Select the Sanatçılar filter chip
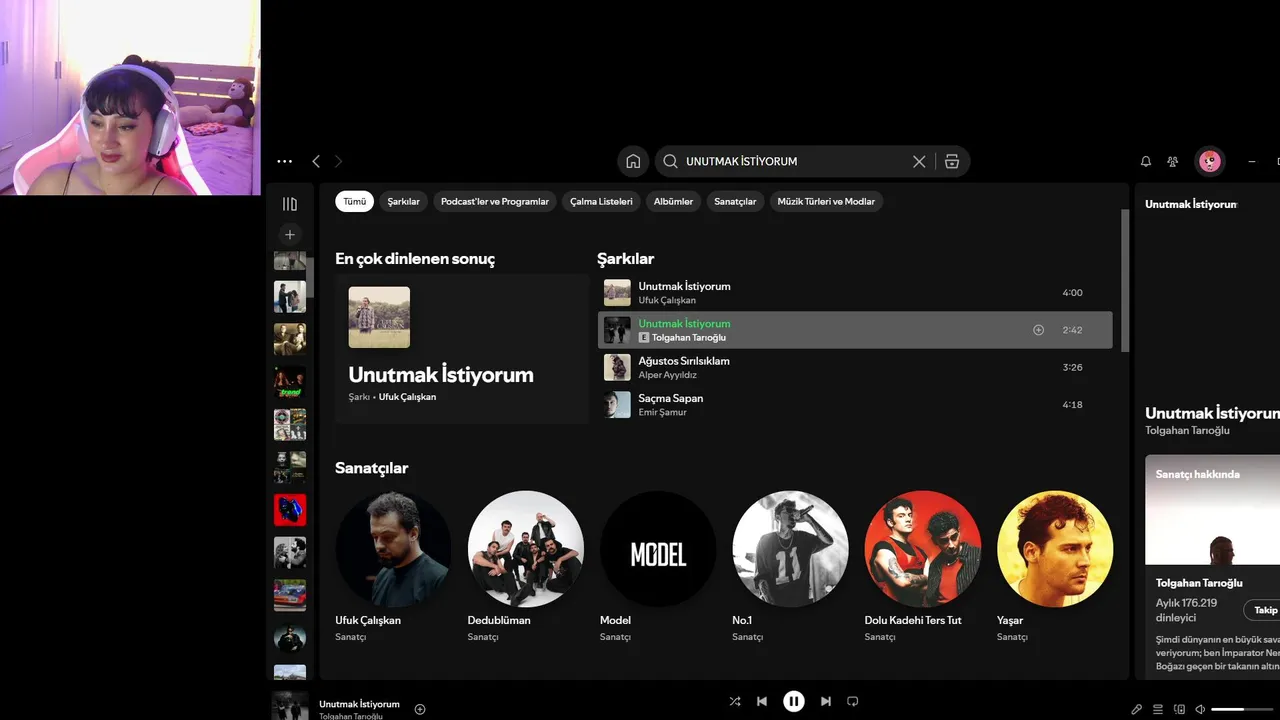 pyautogui.click(x=735, y=201)
